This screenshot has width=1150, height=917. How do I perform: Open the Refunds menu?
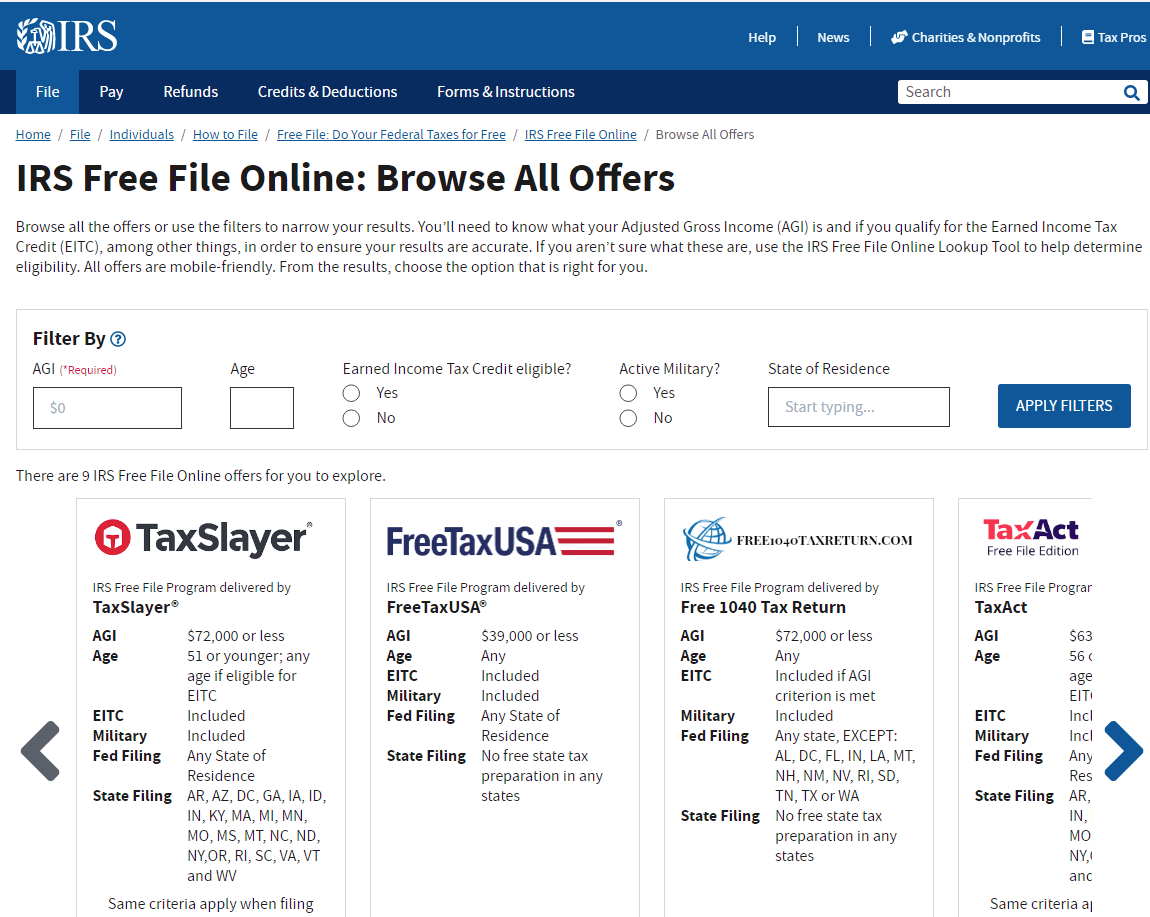(x=190, y=92)
